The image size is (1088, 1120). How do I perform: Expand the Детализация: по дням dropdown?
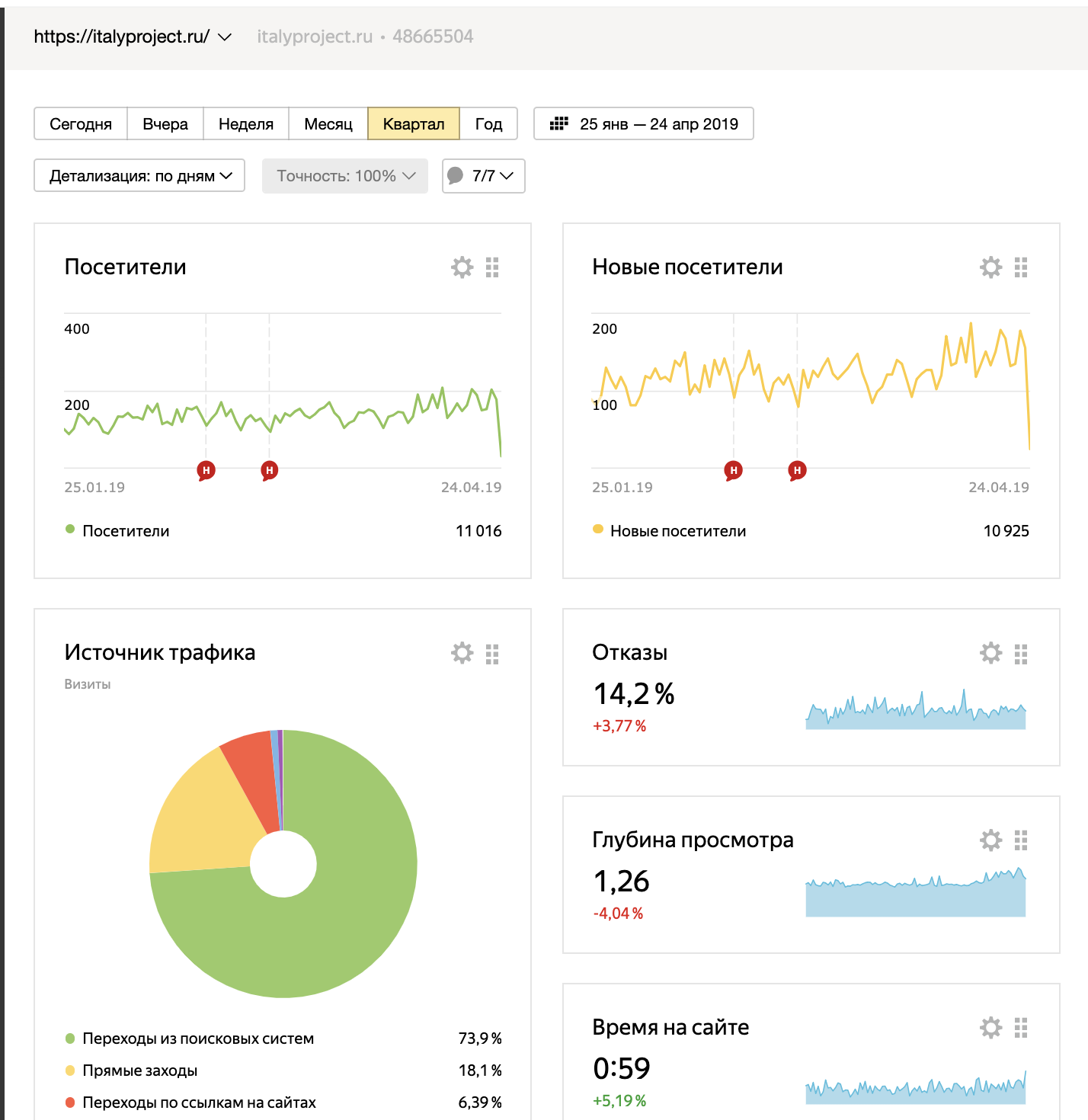(x=139, y=176)
